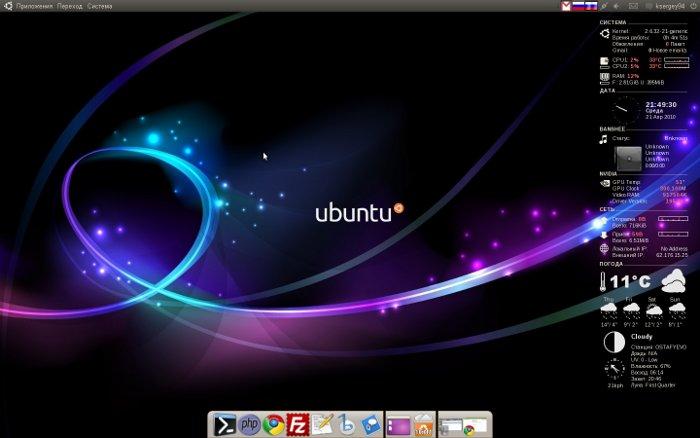Image resolution: width=700 pixels, height=438 pixels.
Task: Open the notepad-and-pencil text editor icon
Action: pos(322,424)
